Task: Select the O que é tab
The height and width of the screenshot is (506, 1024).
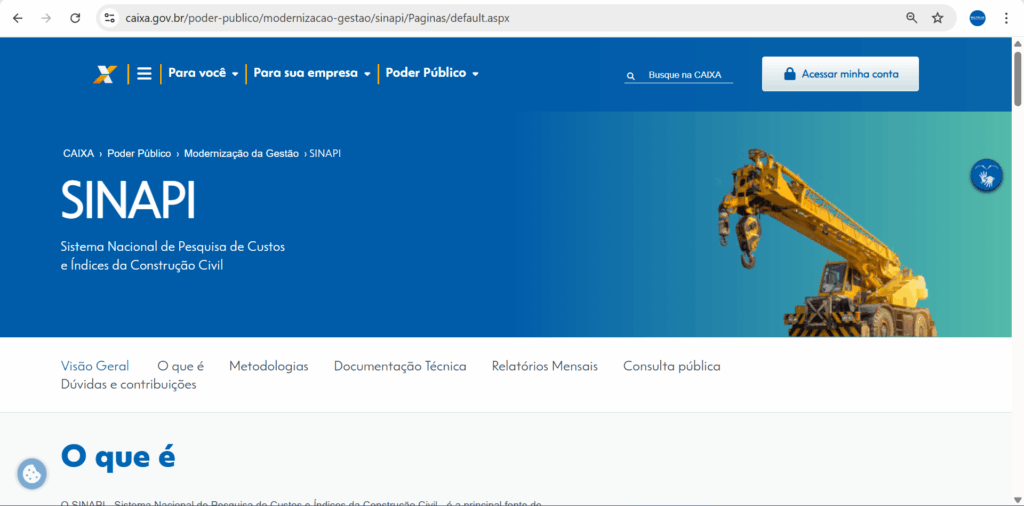Action: point(180,366)
